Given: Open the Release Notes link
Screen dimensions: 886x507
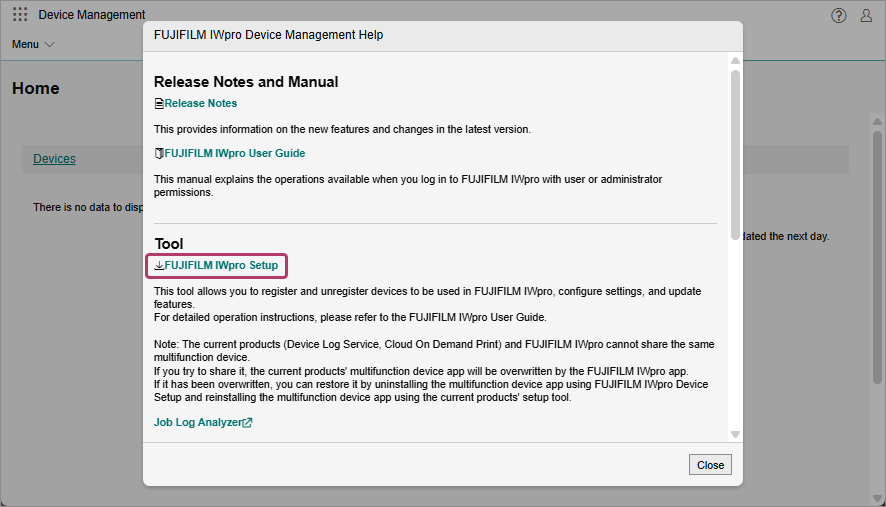Looking at the screenshot, I should [201, 103].
